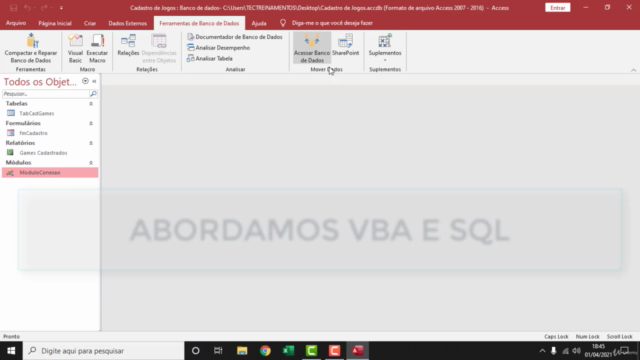The image size is (640, 360).
Task: Open the network tray icon
Action: click(x=565, y=351)
